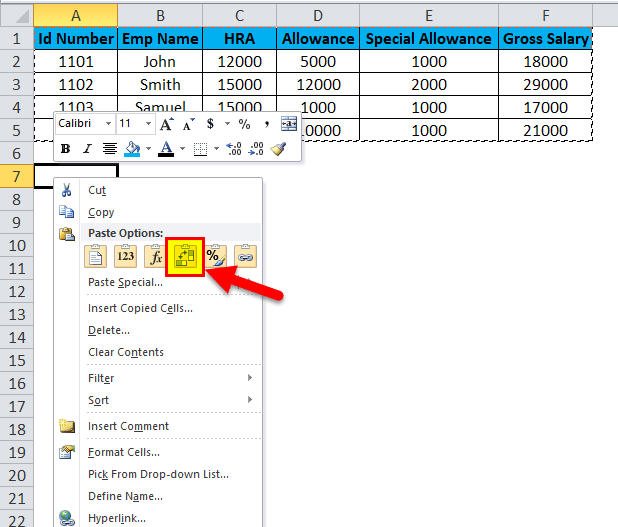Click Decrease Decimal icon

point(256,149)
